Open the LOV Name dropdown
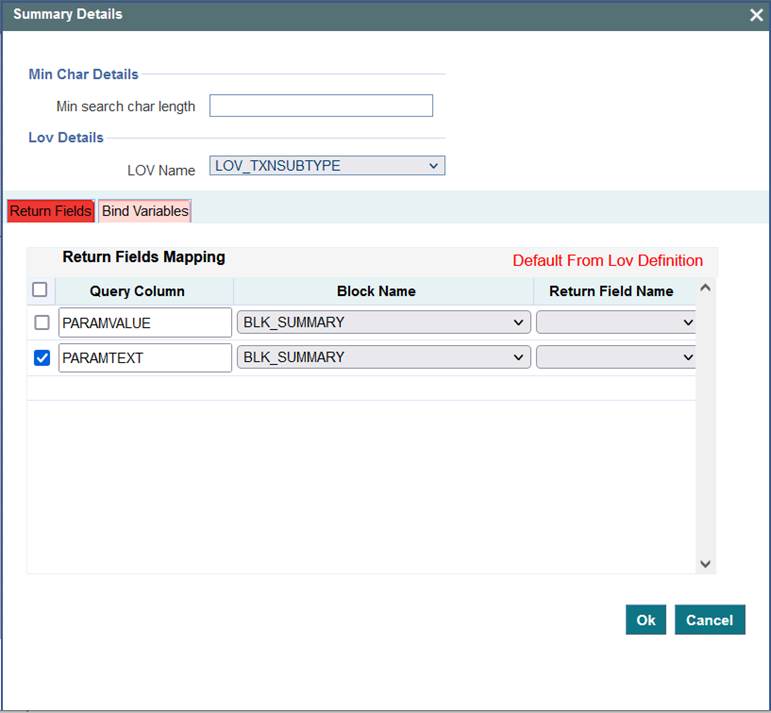This screenshot has height=713, width=771. point(327,166)
